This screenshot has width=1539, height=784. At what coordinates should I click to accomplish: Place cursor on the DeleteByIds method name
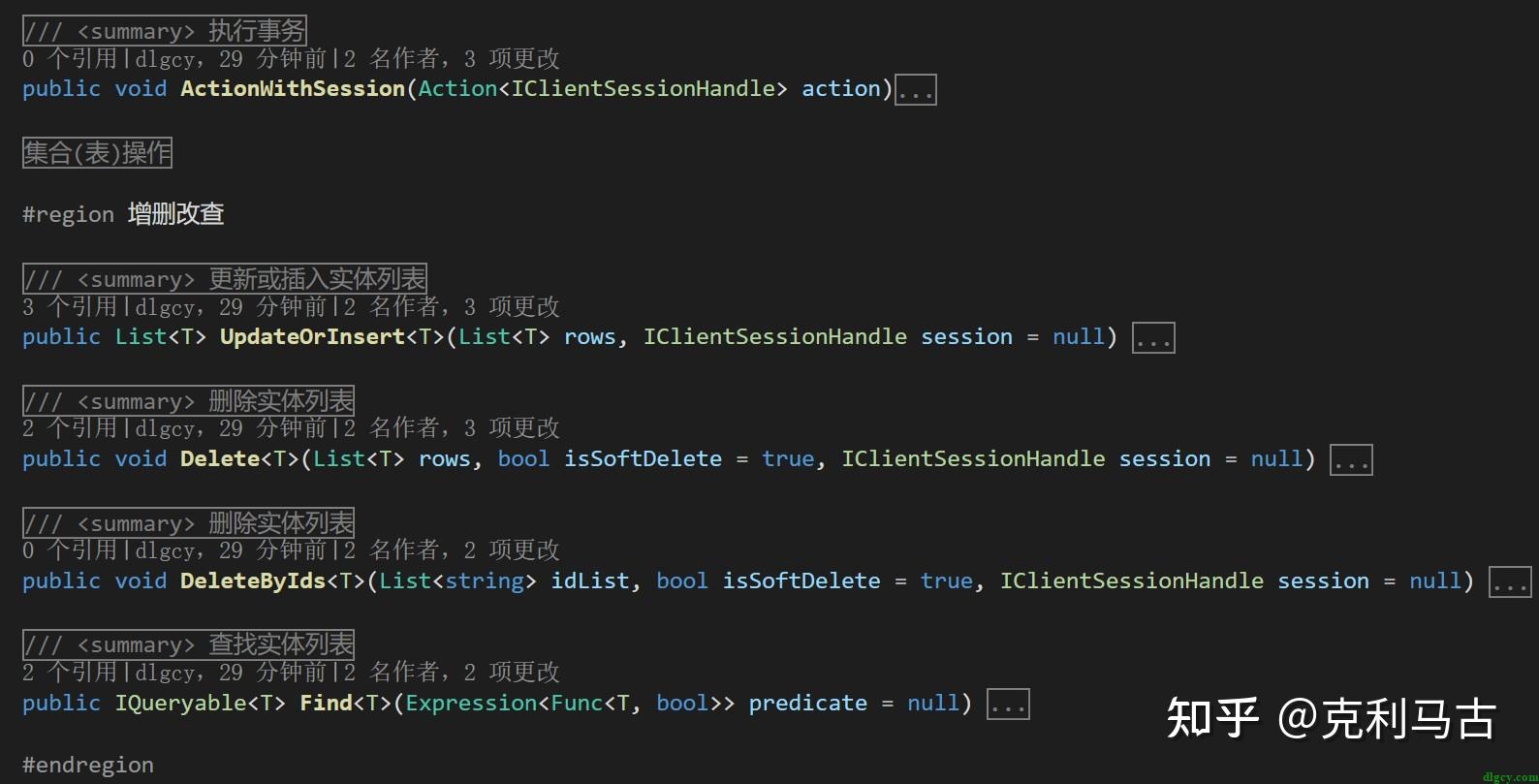(x=253, y=581)
